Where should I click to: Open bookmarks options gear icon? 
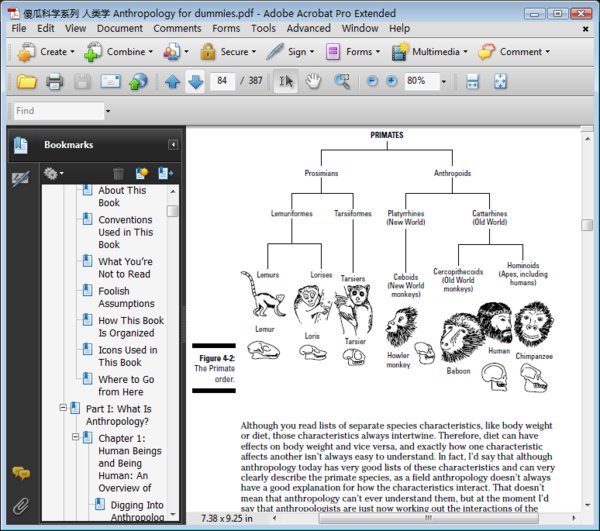[53, 173]
